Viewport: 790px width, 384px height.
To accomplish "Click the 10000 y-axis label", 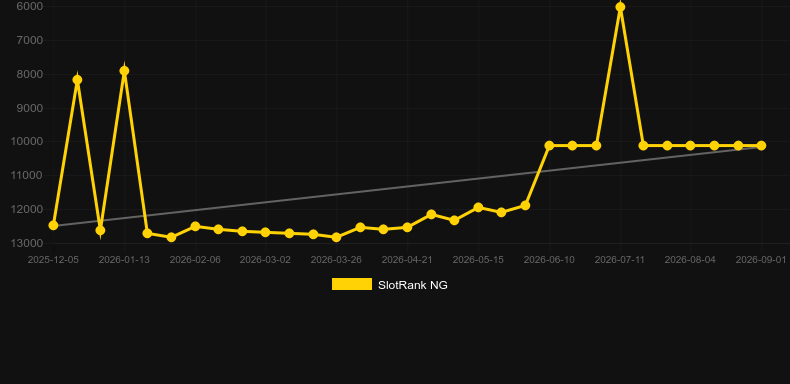I will click(x=27, y=141).
